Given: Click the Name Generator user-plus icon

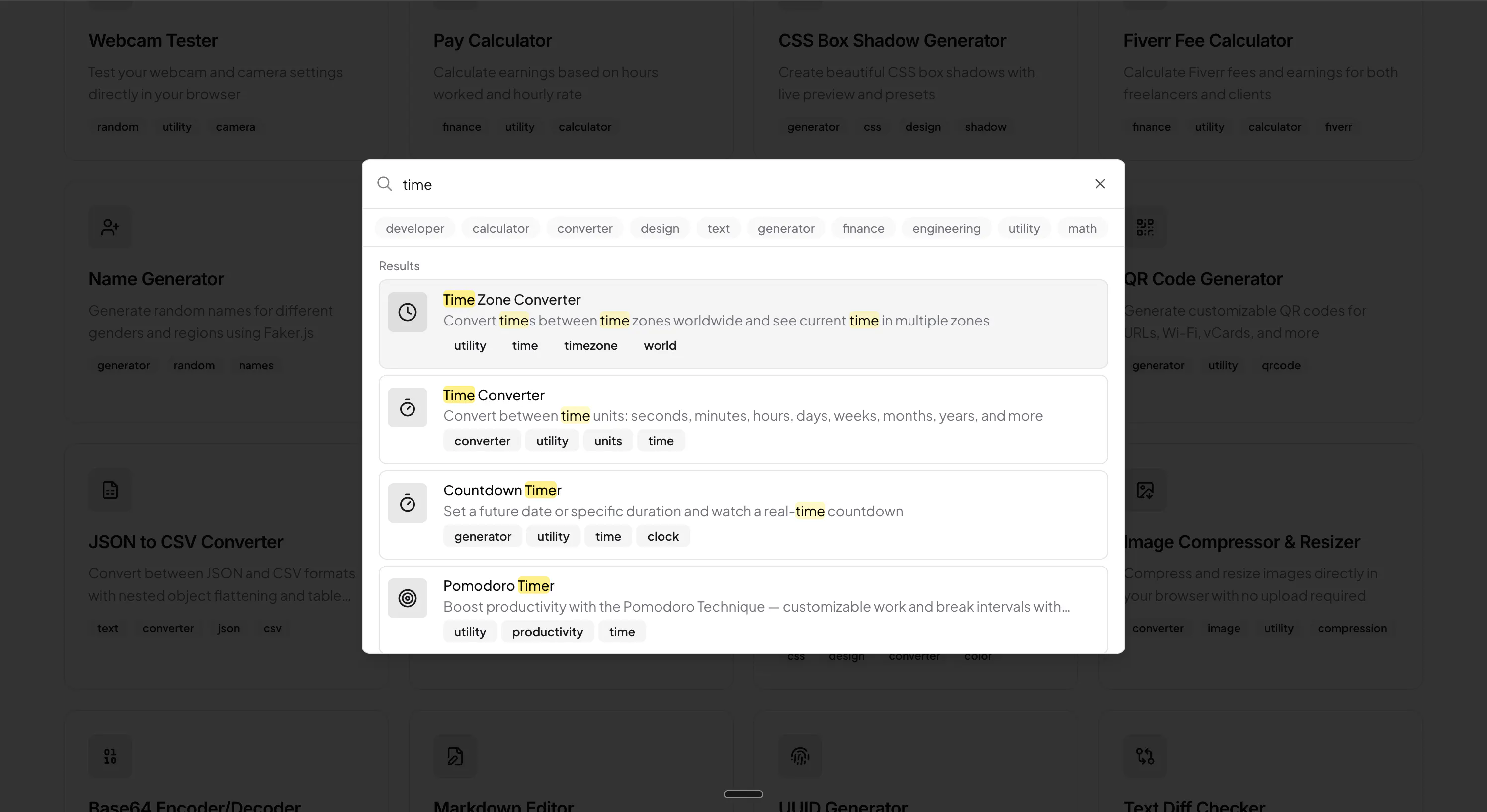Looking at the screenshot, I should (x=110, y=227).
